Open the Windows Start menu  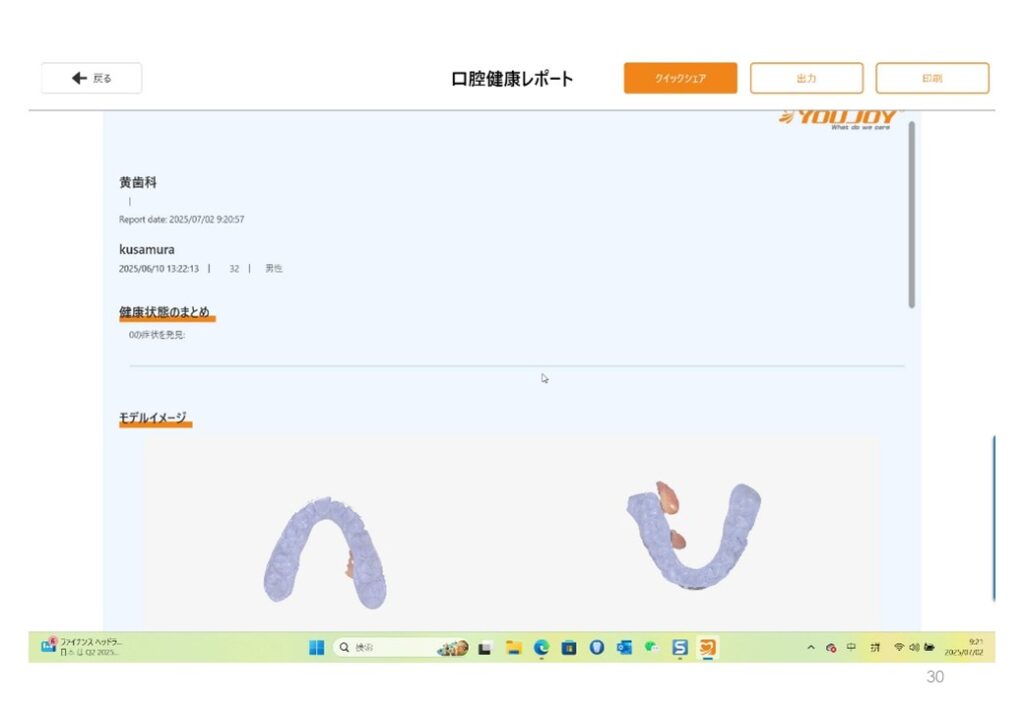pyautogui.click(x=316, y=648)
